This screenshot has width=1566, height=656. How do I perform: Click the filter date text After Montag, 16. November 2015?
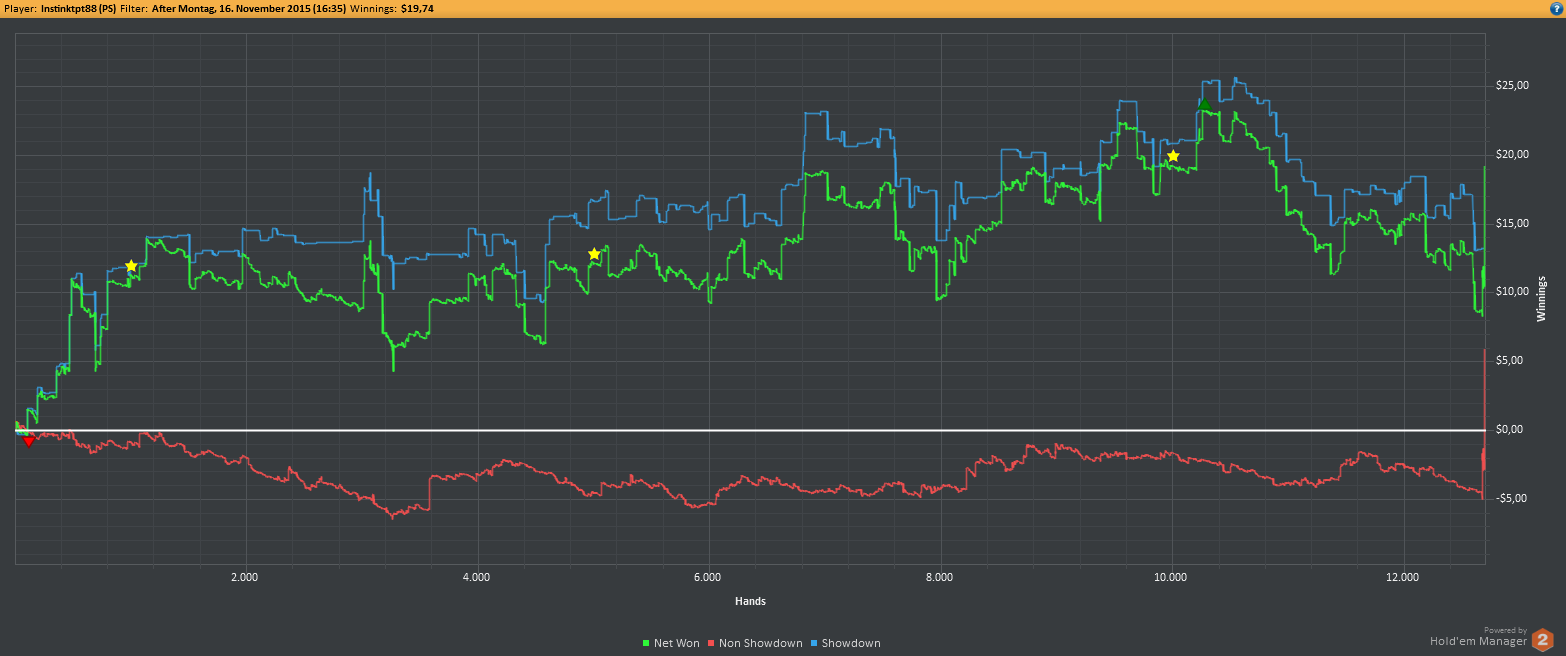pyautogui.click(x=233, y=7)
